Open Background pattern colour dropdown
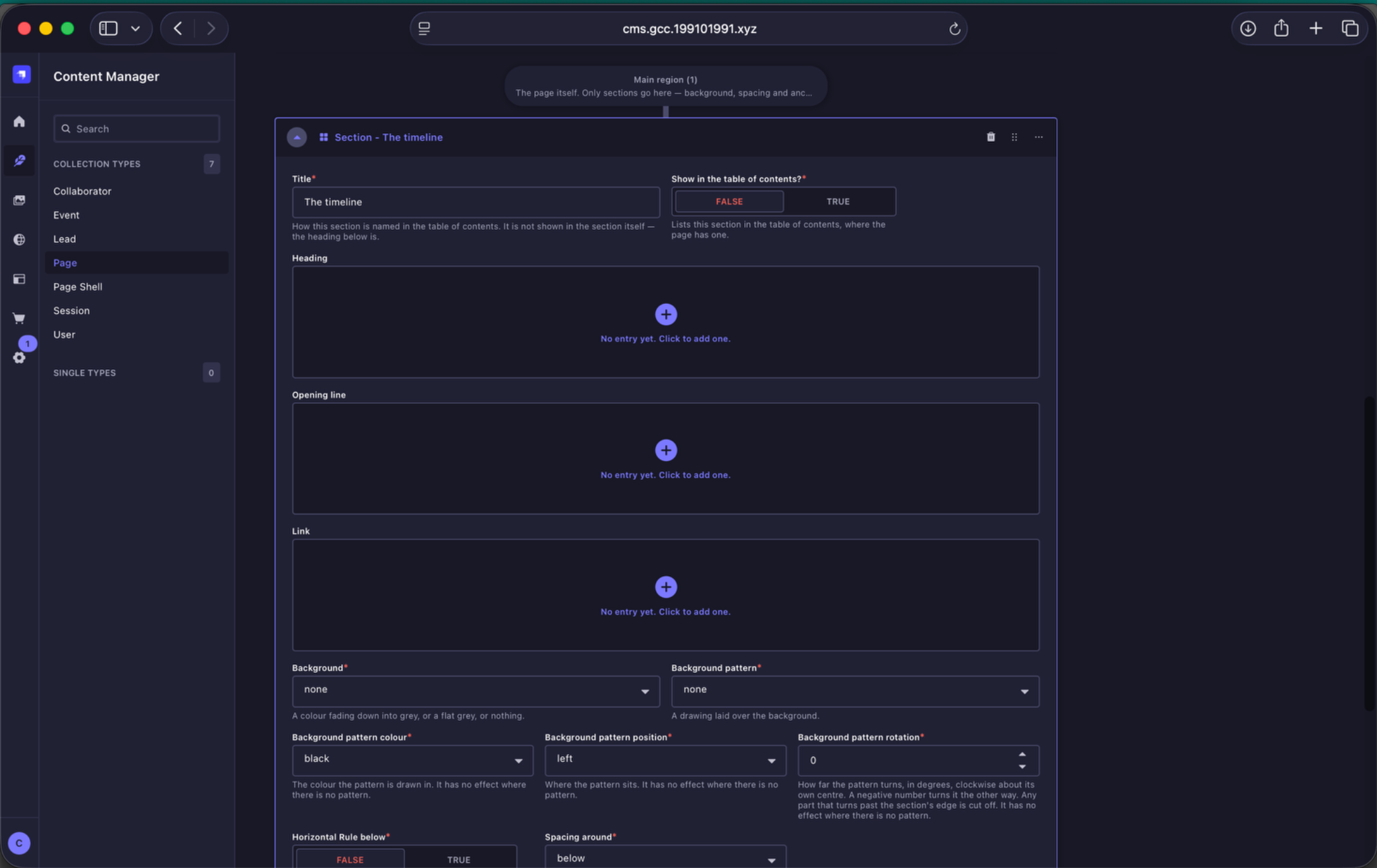Image resolution: width=1377 pixels, height=868 pixels. click(412, 760)
